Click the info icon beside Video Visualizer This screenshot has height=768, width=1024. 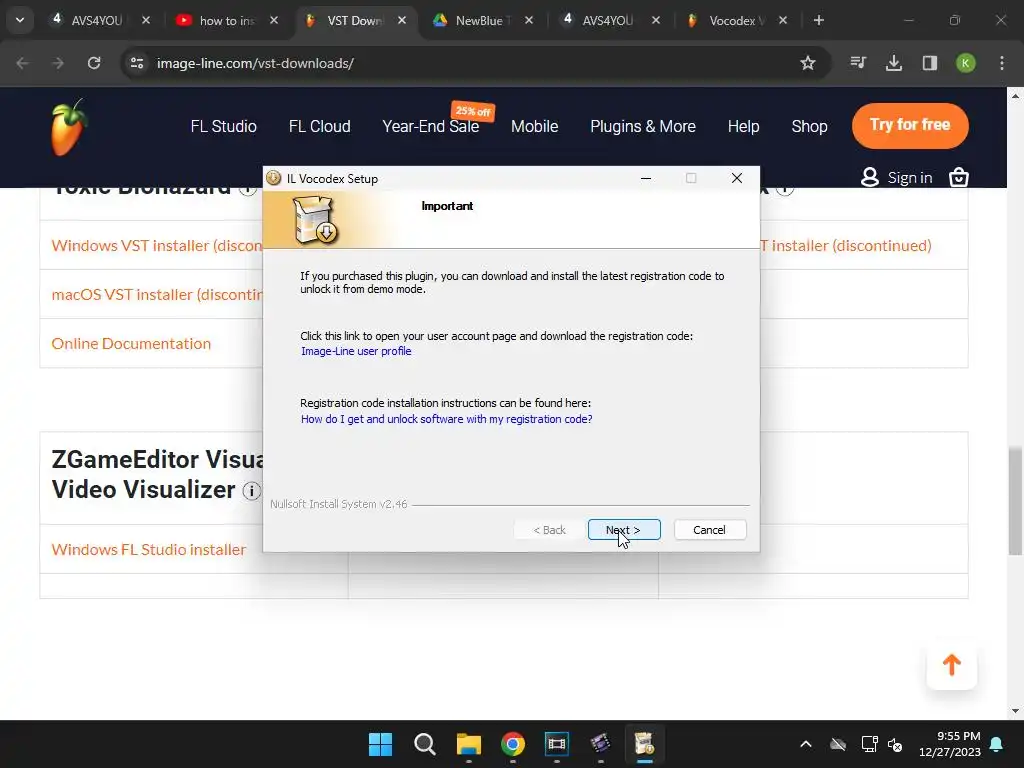[251, 490]
